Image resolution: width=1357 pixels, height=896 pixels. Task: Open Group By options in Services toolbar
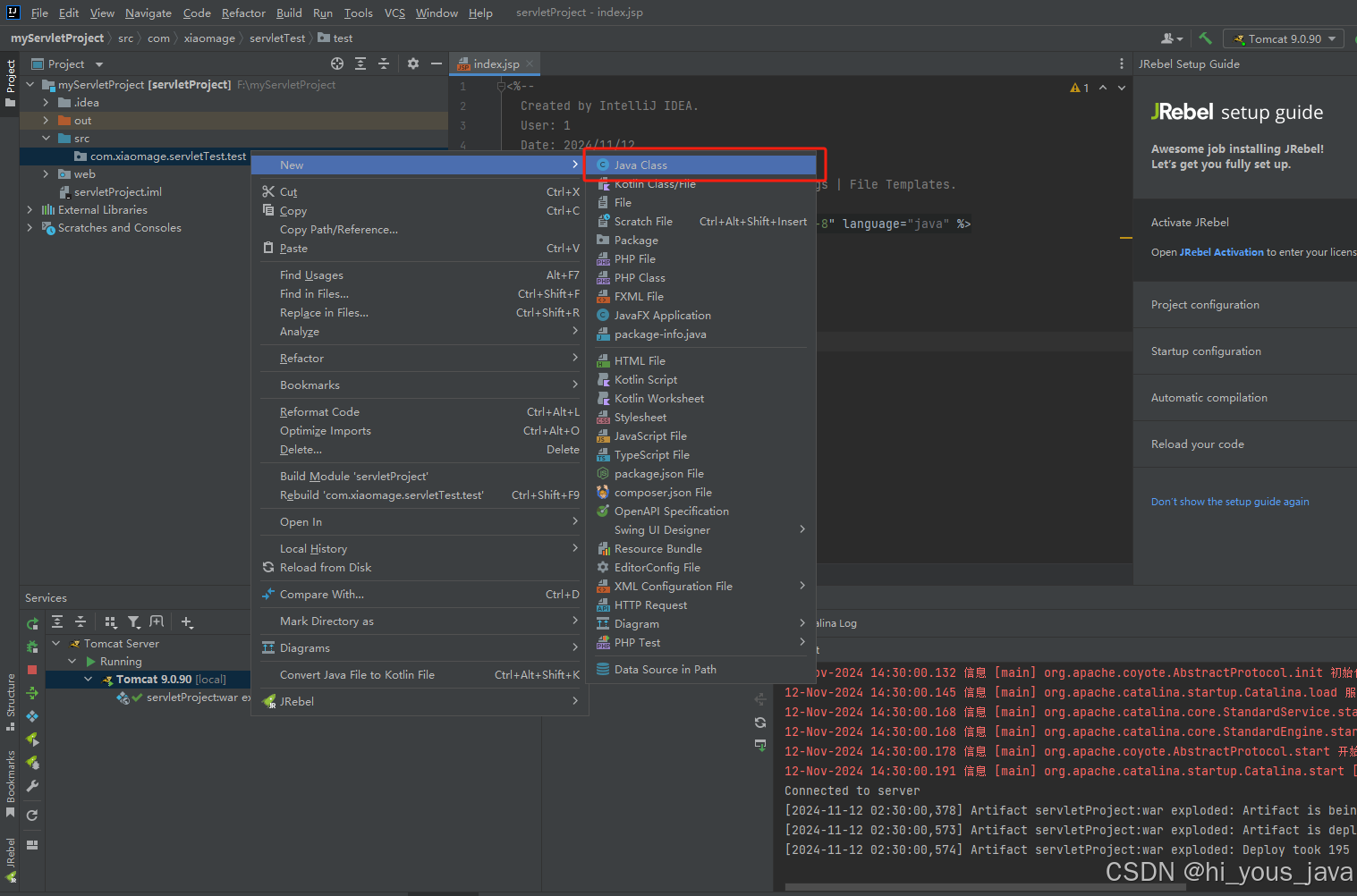[x=111, y=621]
